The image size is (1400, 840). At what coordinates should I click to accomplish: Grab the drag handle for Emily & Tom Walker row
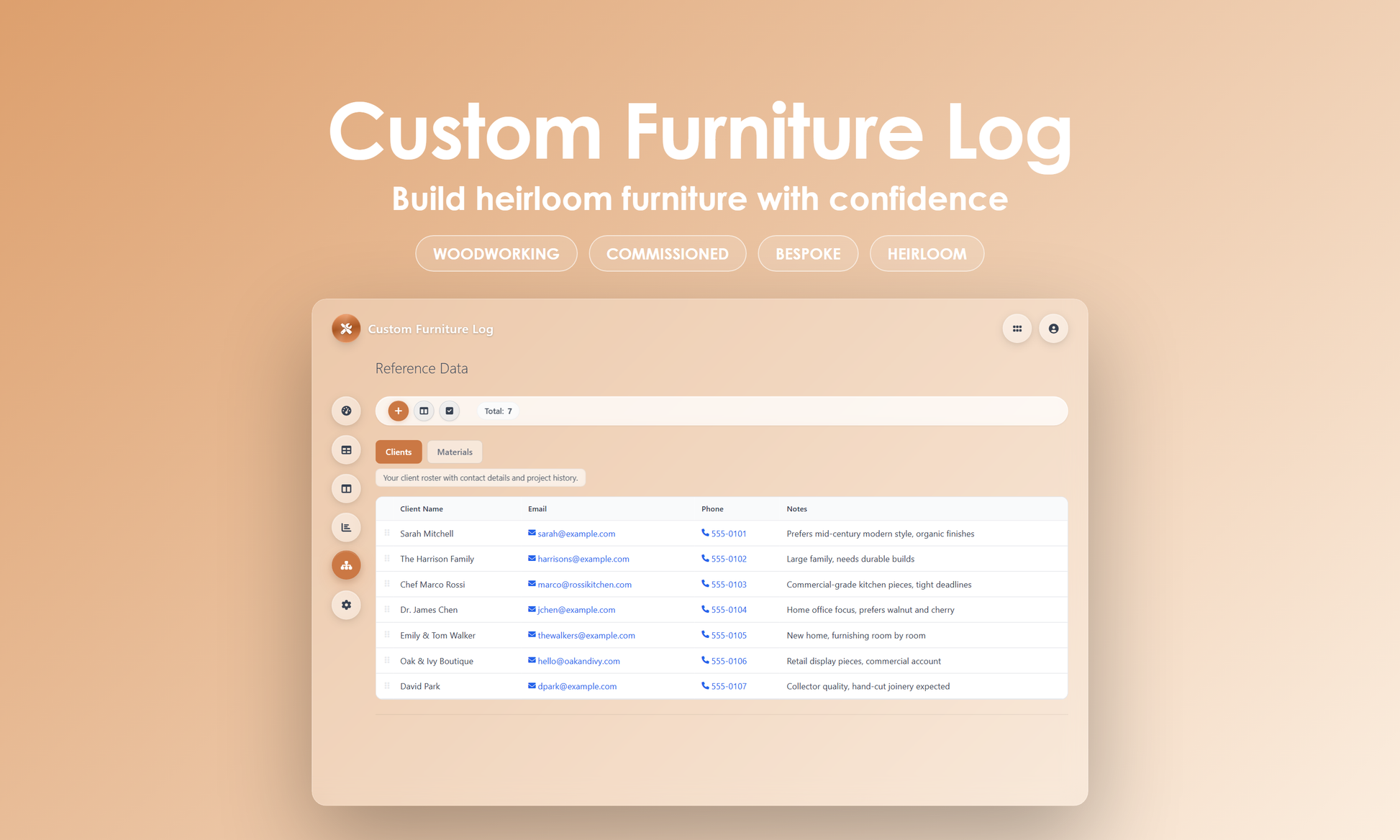[x=387, y=635]
